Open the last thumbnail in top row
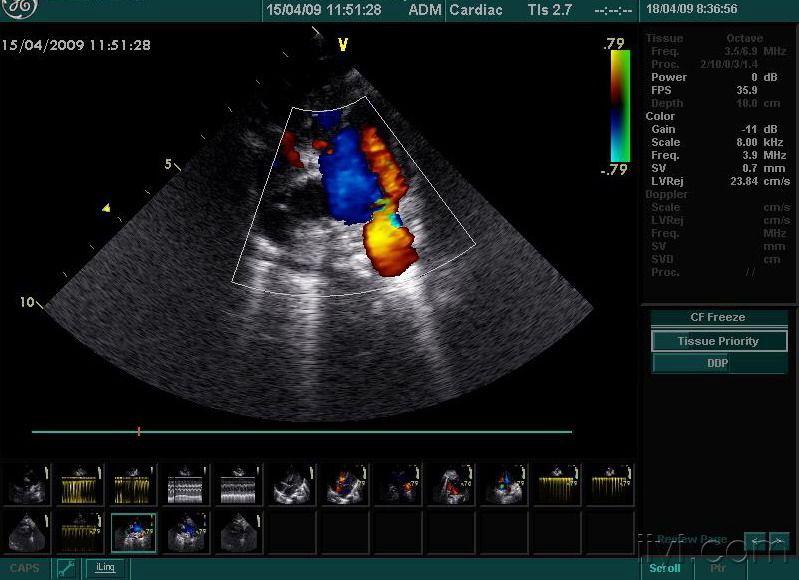The width and height of the screenshot is (799, 580). pos(609,485)
